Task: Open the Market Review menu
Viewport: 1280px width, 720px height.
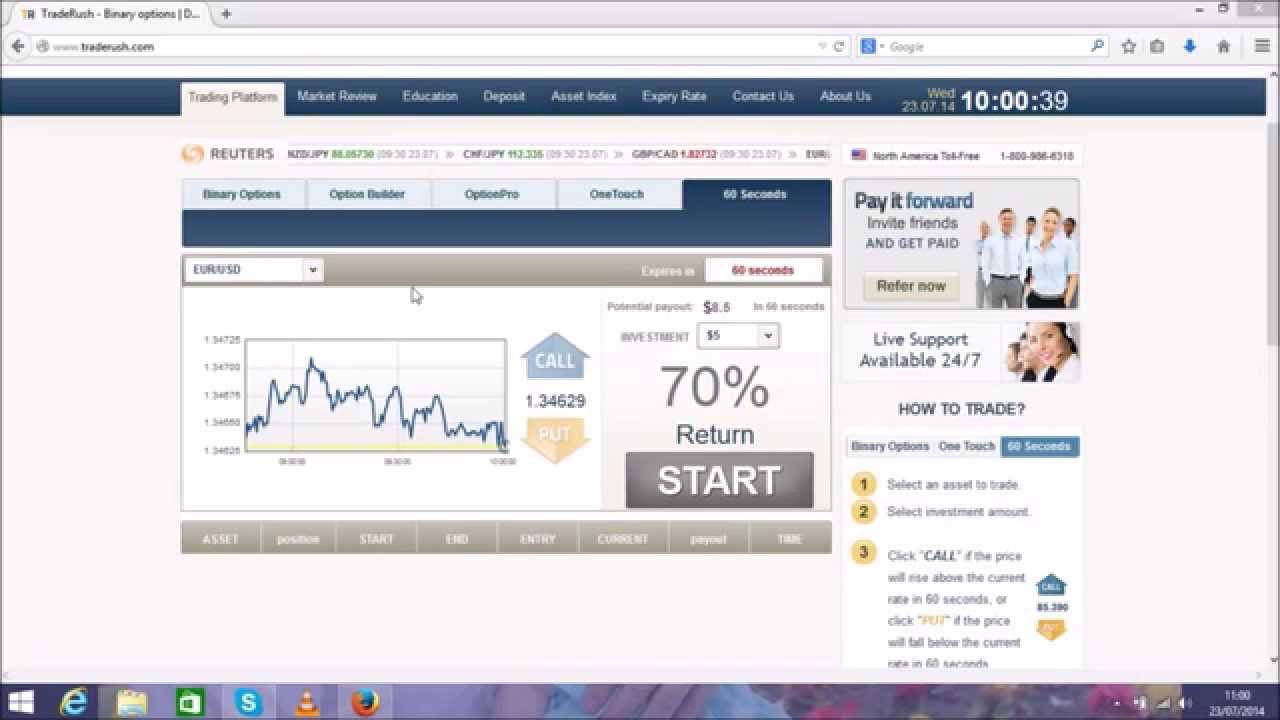Action: 337,96
